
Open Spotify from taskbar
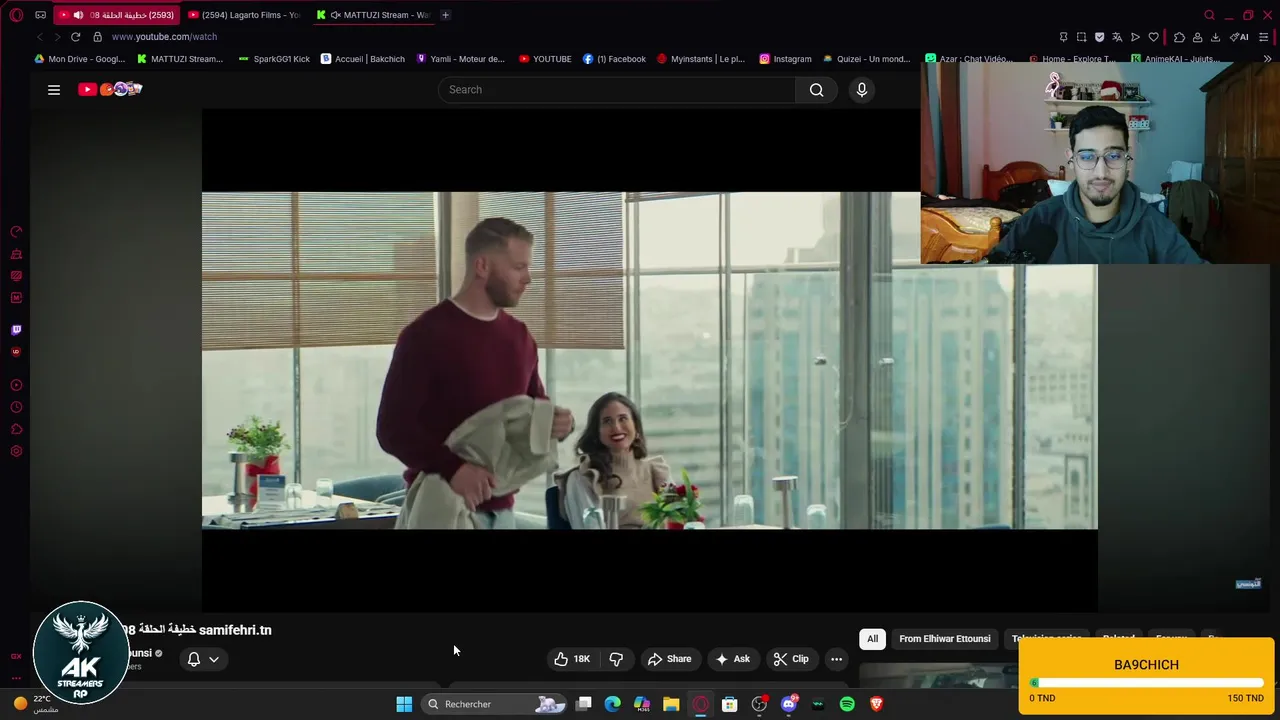click(847, 704)
